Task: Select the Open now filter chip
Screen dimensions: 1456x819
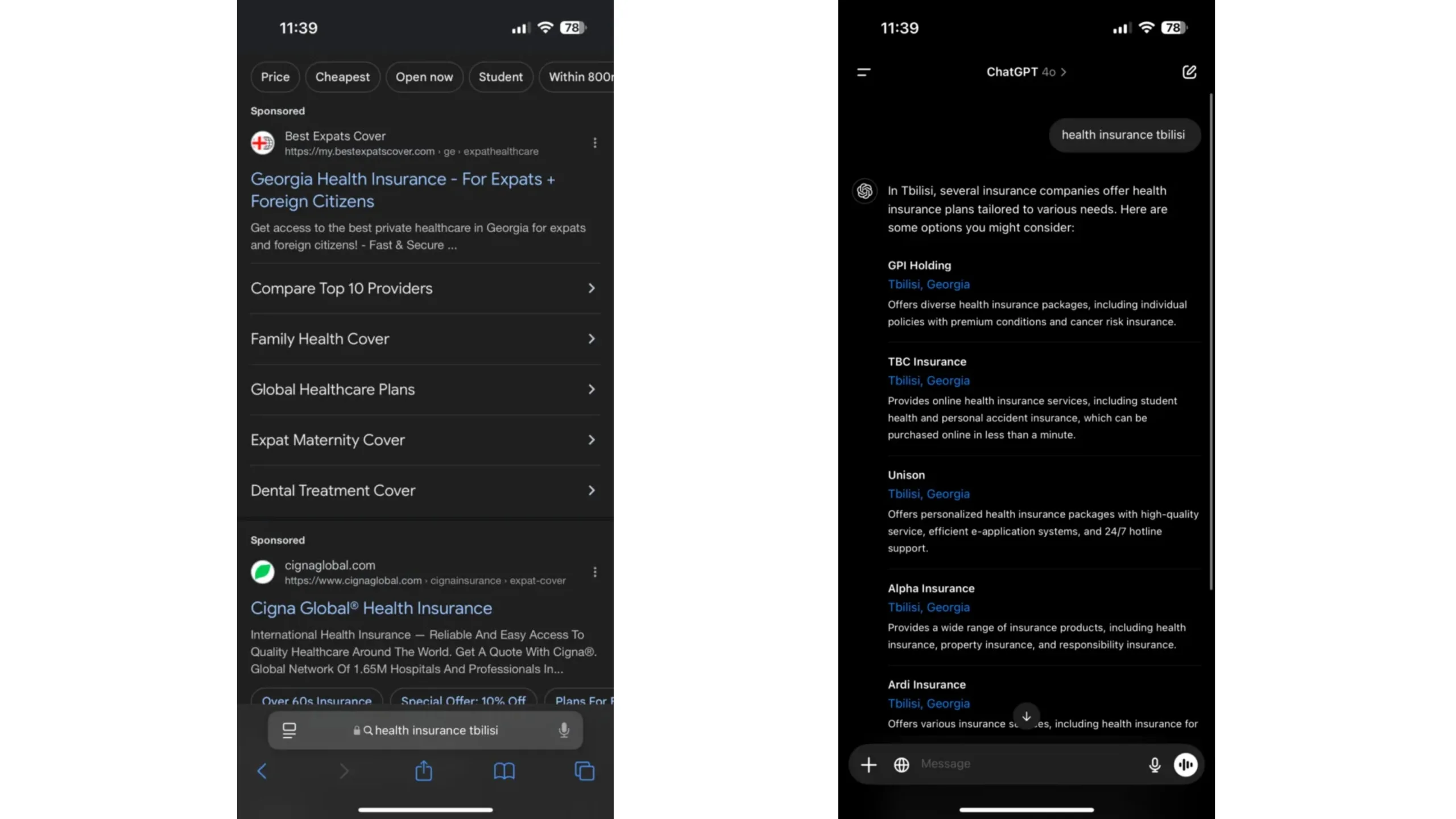Action: click(x=424, y=77)
